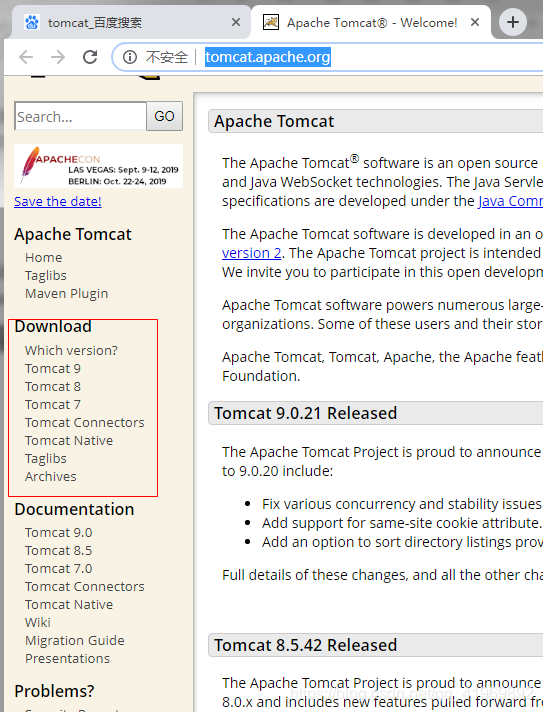Viewport: 543px width, 712px height.
Task: Open Tomcat 8 download page
Action: pos(53,386)
